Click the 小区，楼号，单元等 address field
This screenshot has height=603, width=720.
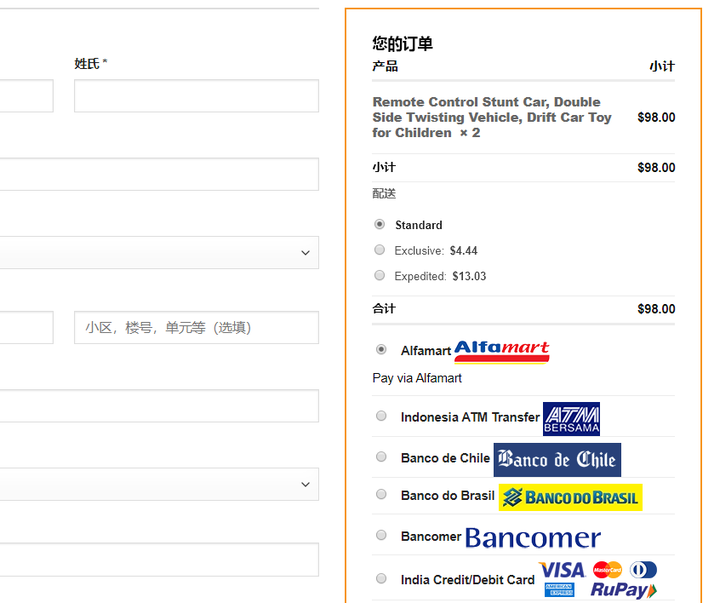click(x=197, y=327)
